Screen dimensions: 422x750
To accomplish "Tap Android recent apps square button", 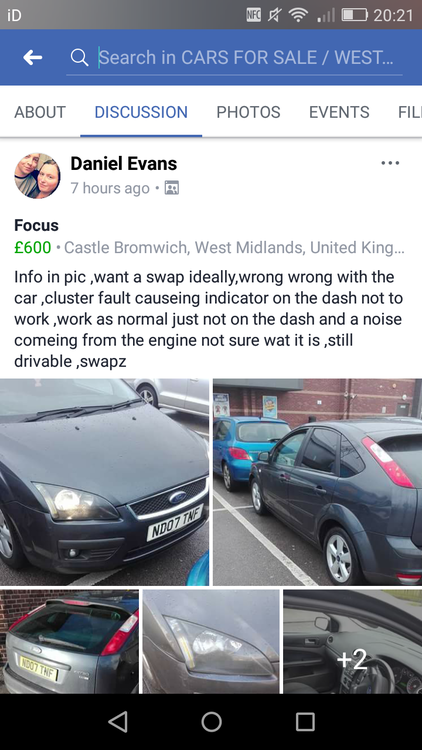I will tap(305, 722).
